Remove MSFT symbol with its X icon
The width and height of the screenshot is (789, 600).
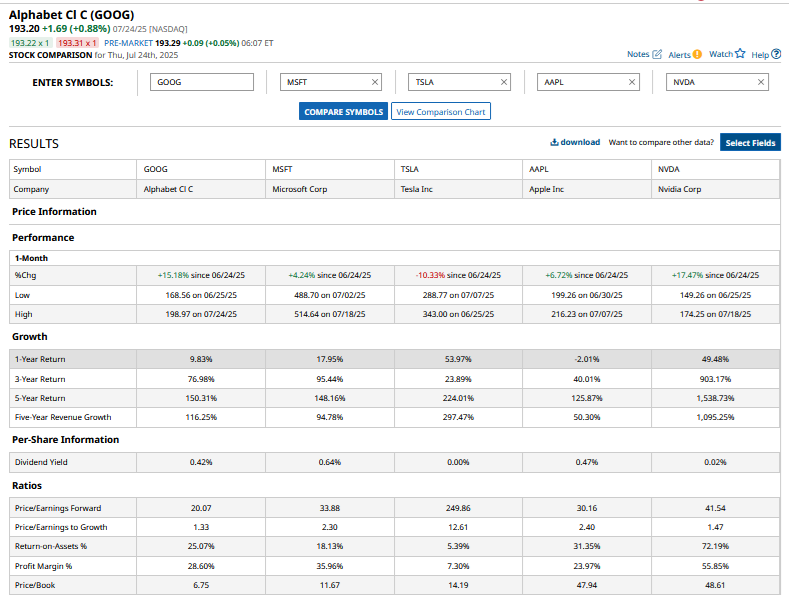coord(375,82)
